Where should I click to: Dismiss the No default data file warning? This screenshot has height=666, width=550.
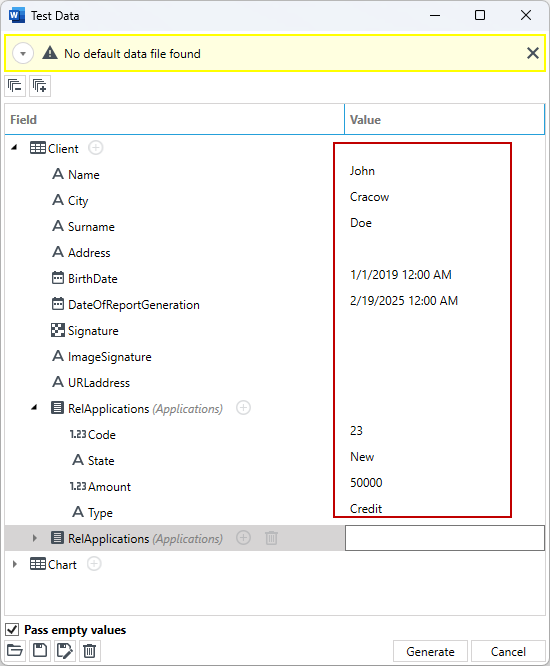coord(533,53)
